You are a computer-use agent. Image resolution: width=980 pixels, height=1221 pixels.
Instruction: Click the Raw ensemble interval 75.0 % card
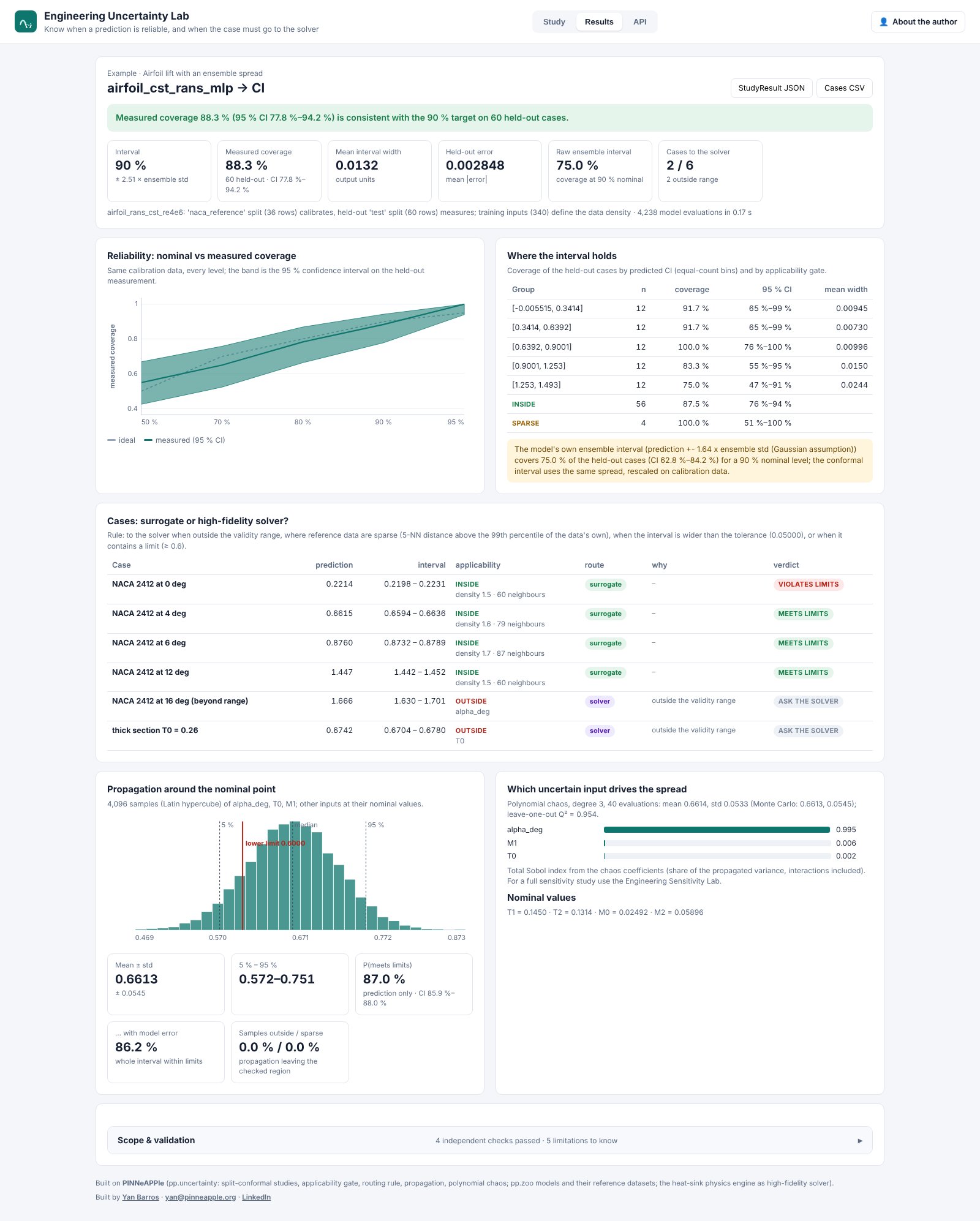pos(600,171)
